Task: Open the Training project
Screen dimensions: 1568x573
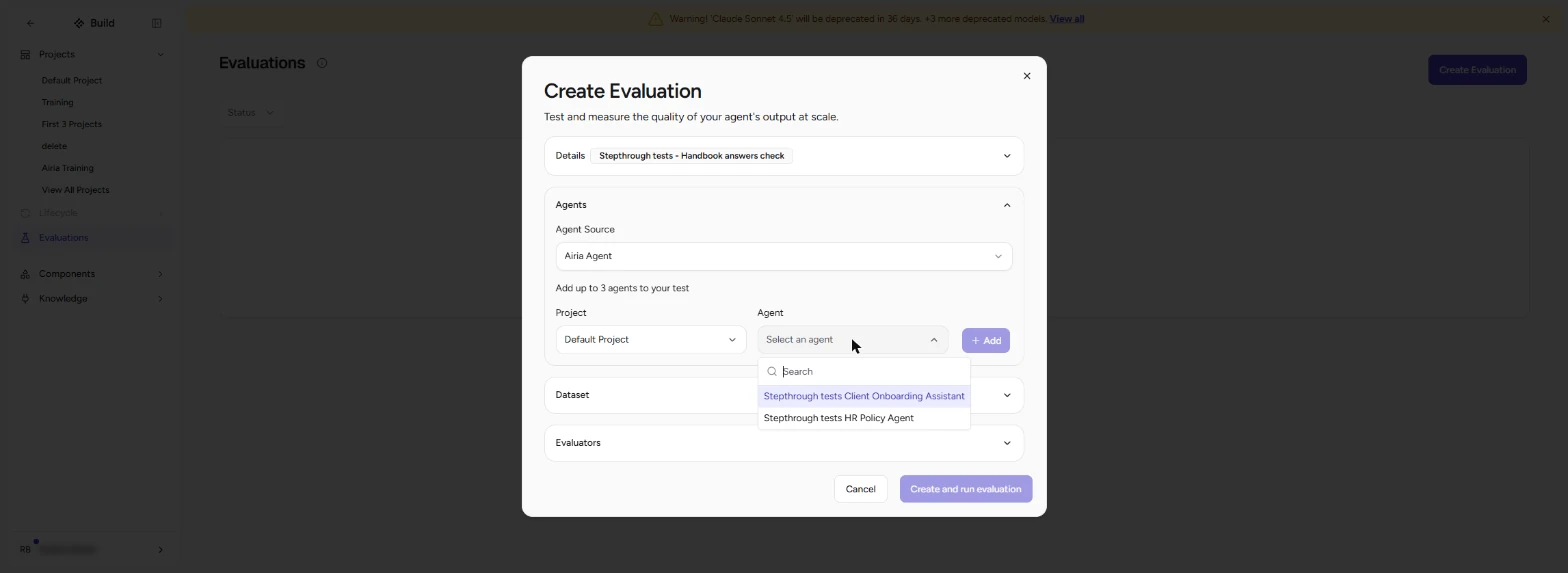Action: point(57,102)
